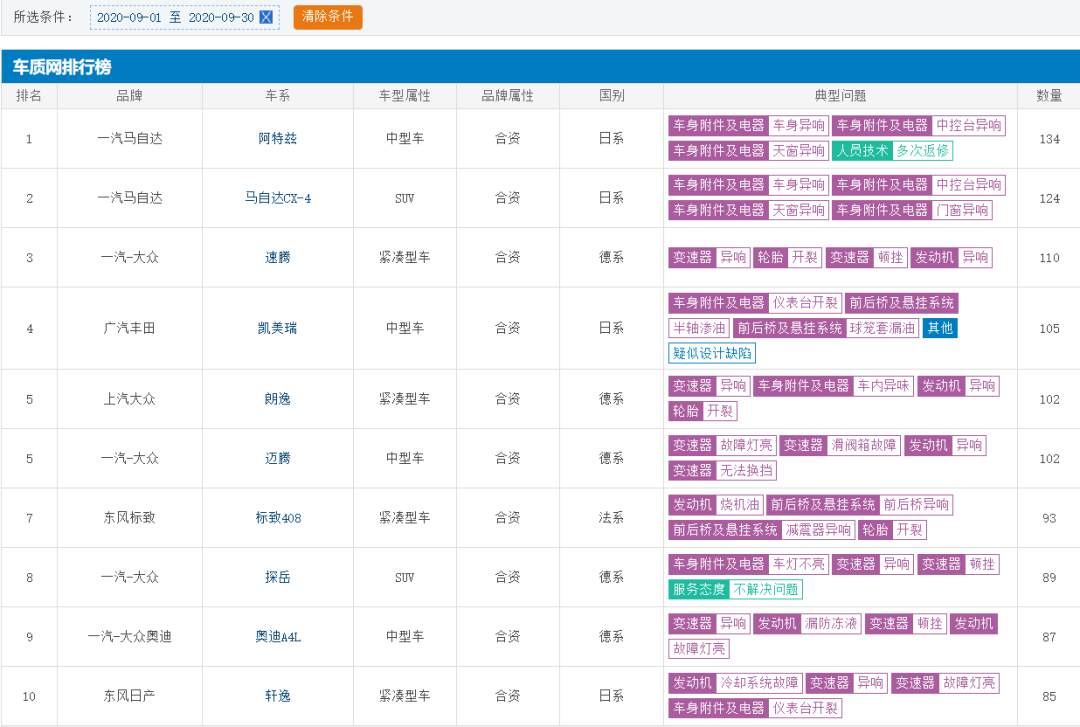Viewport: 1080px width, 727px height.
Task: Click 漏防冻液 tag in 奥迪A4L row
Action: point(831,624)
